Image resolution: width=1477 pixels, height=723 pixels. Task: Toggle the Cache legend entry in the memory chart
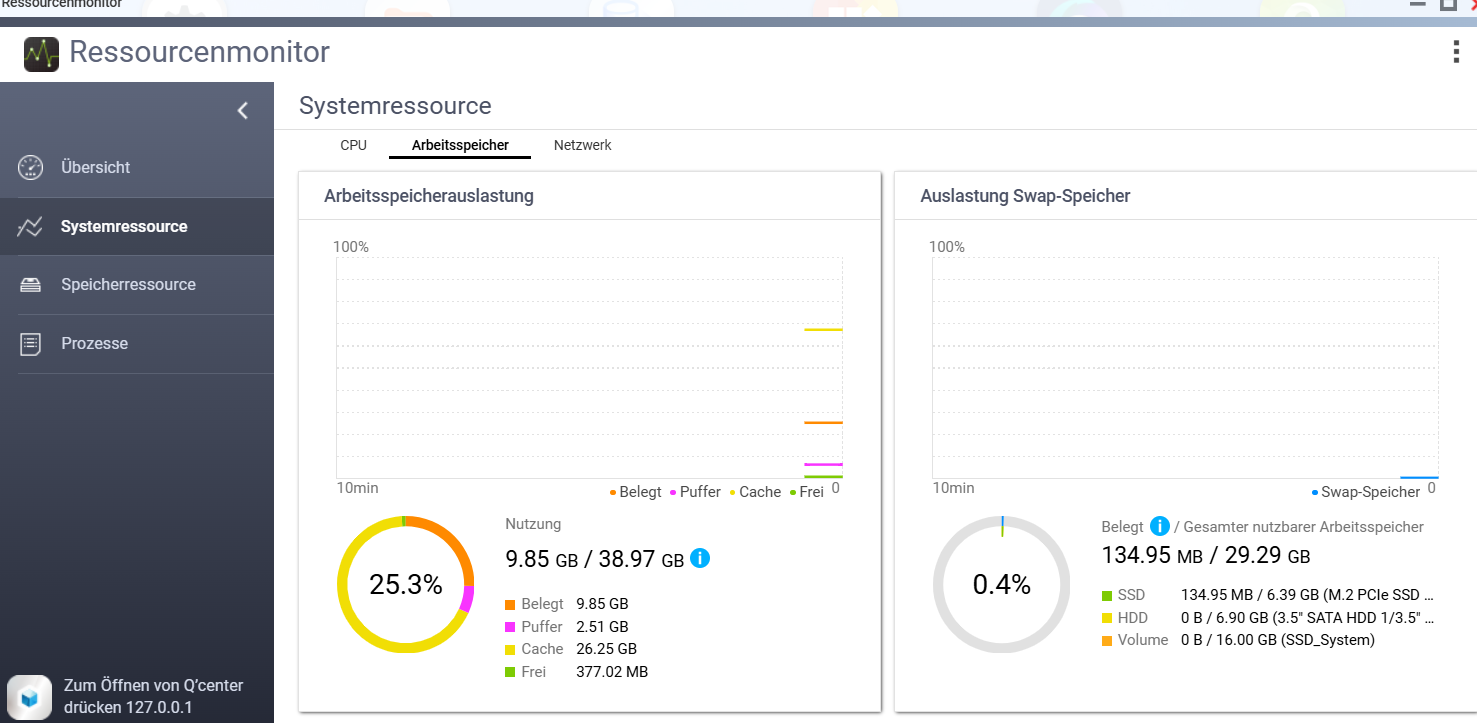tap(755, 492)
